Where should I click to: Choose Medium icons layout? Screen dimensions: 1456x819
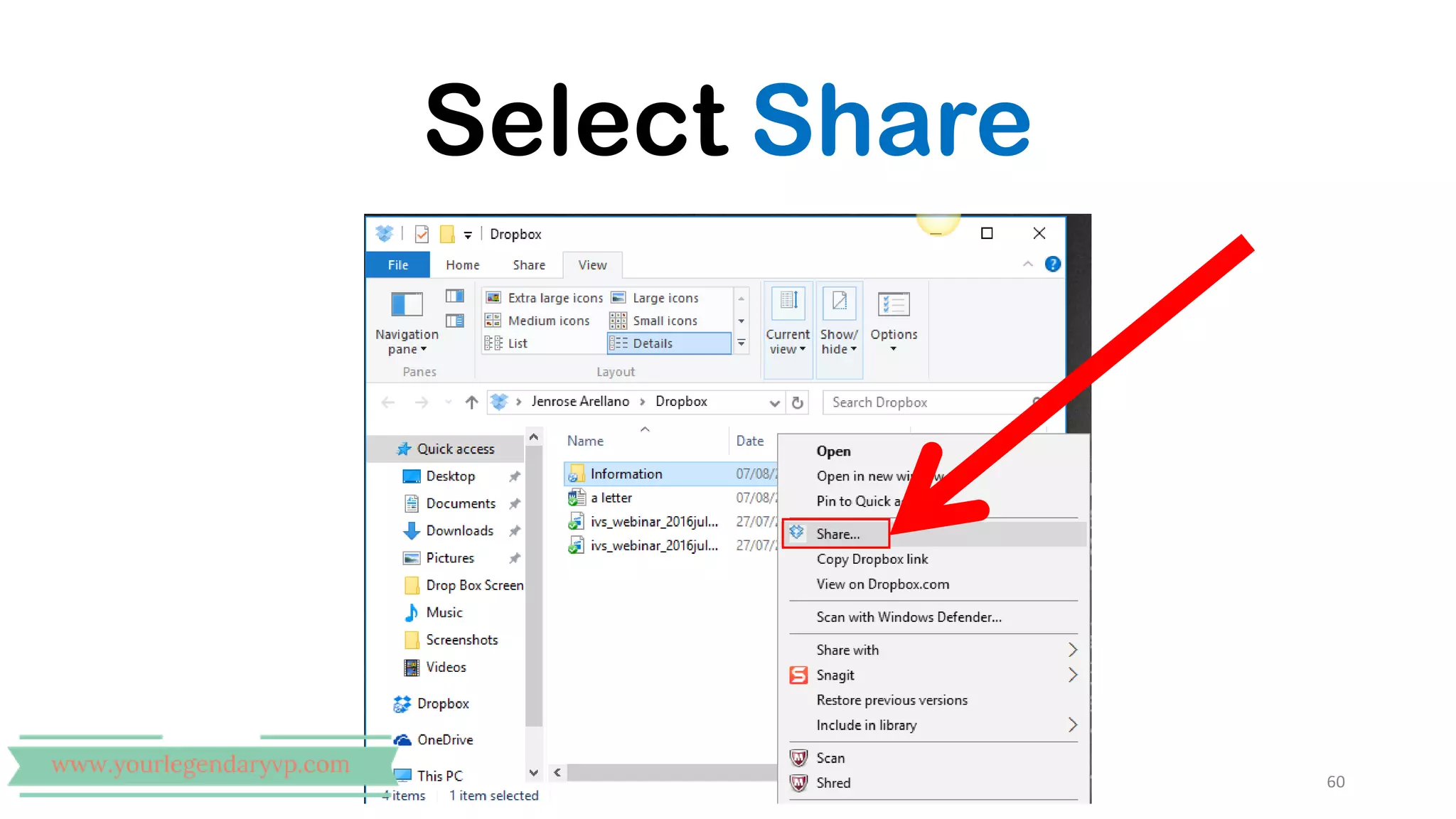[x=537, y=320]
